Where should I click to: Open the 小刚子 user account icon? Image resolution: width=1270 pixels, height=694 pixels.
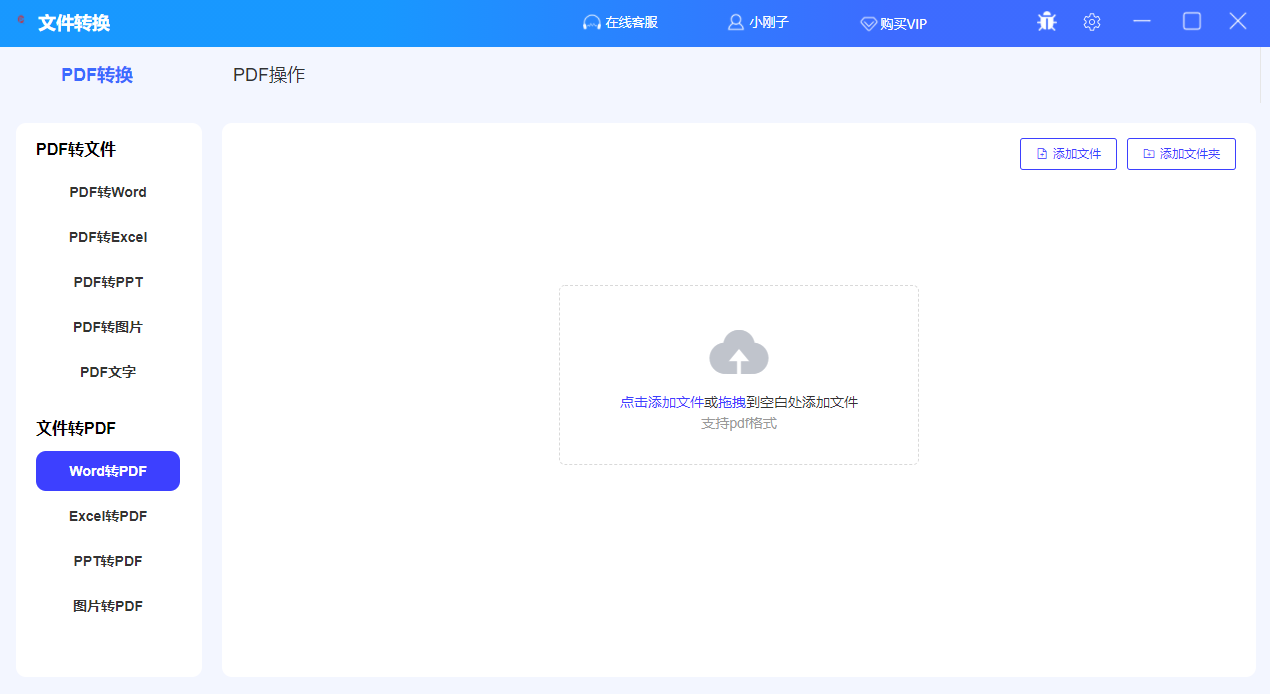(x=734, y=21)
